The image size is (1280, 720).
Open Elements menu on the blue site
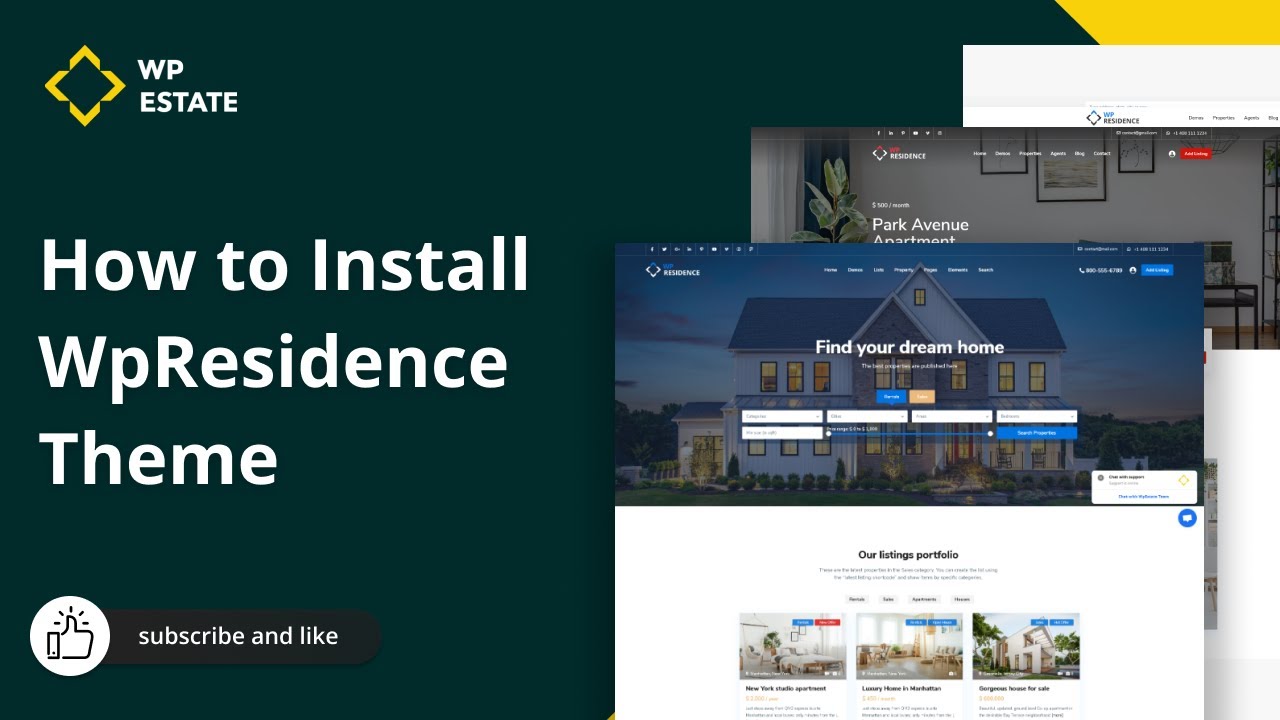(x=957, y=270)
